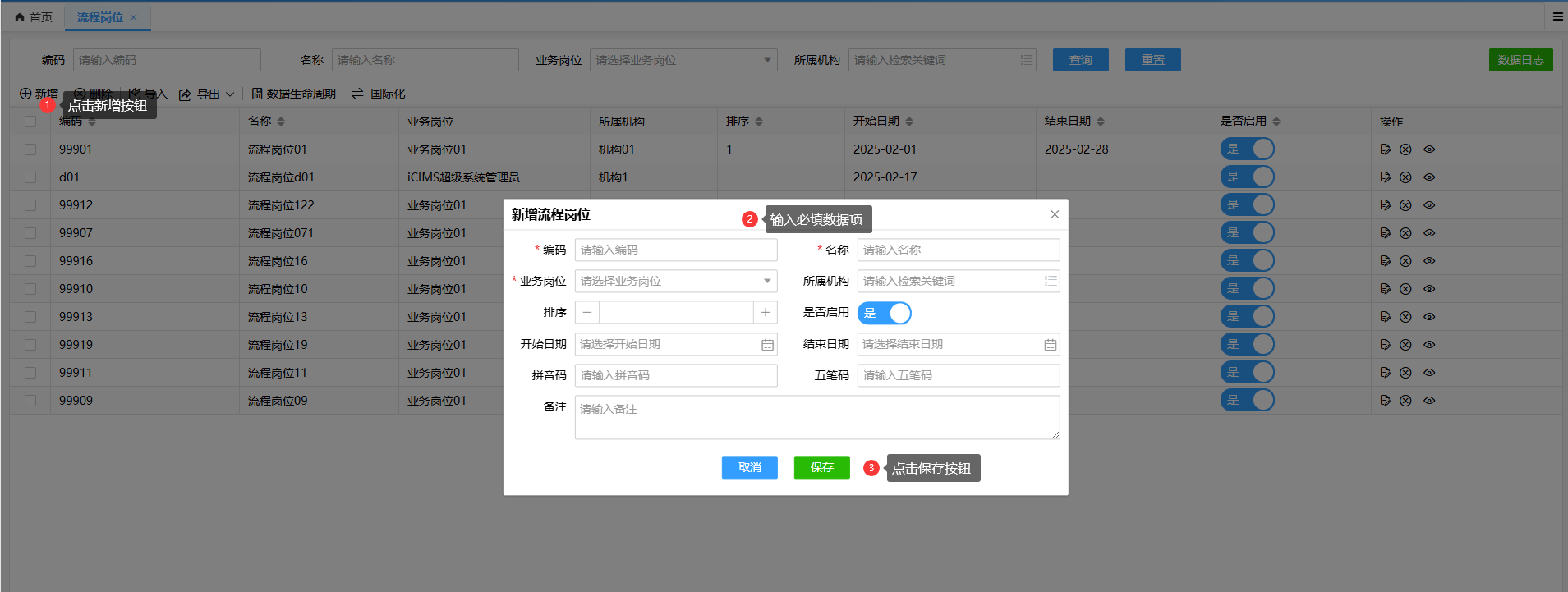The width and height of the screenshot is (1568, 592).
Task: Click the 备注 text area
Action: tap(817, 417)
